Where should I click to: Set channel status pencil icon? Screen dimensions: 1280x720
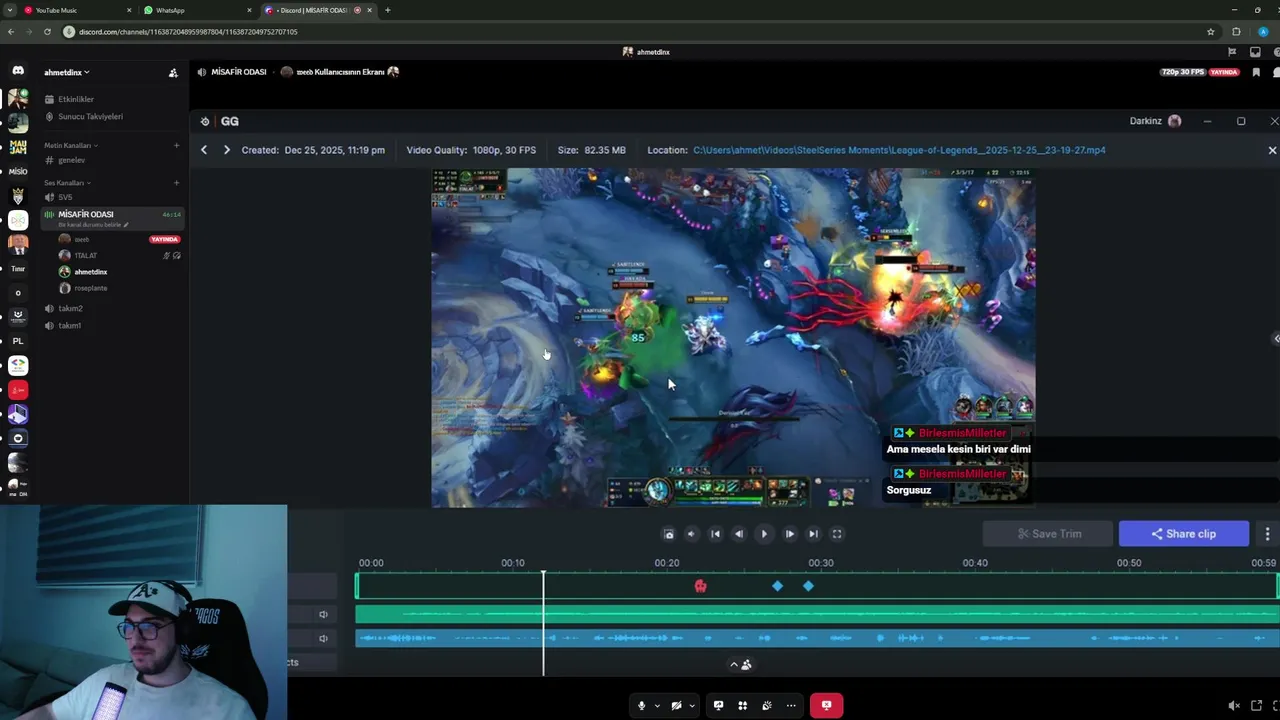[x=126, y=225]
